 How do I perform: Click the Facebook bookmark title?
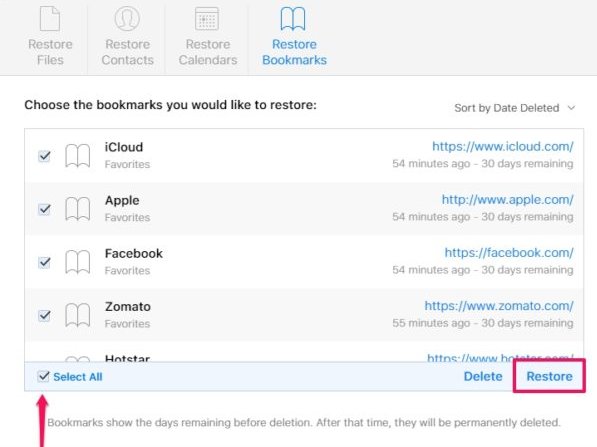134,254
